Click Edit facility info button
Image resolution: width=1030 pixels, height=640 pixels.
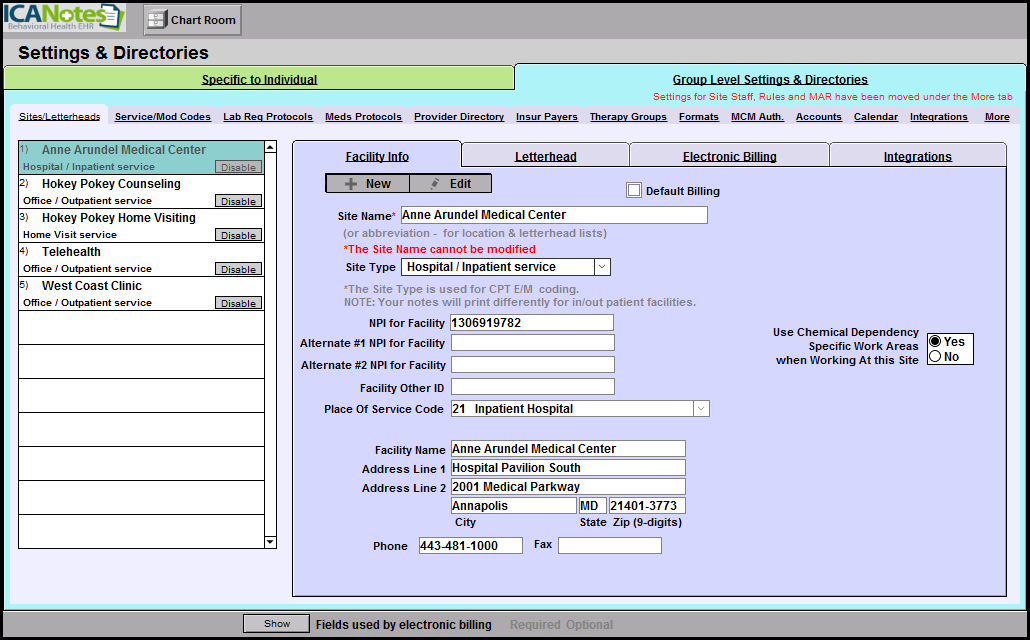450,184
